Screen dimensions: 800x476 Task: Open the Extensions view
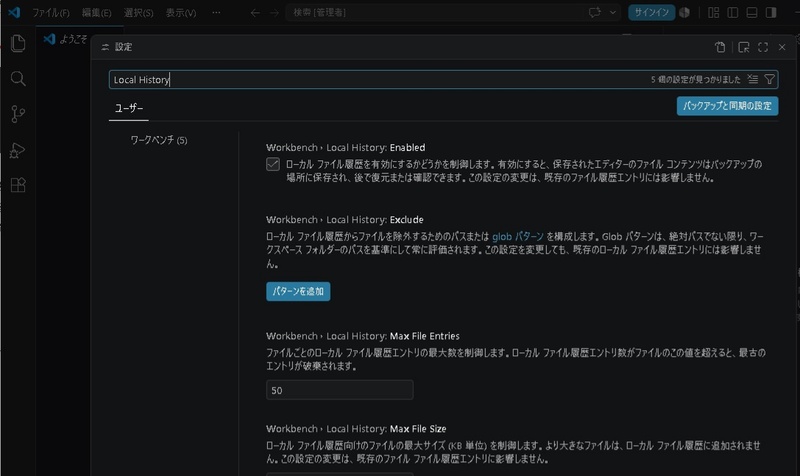point(18,185)
